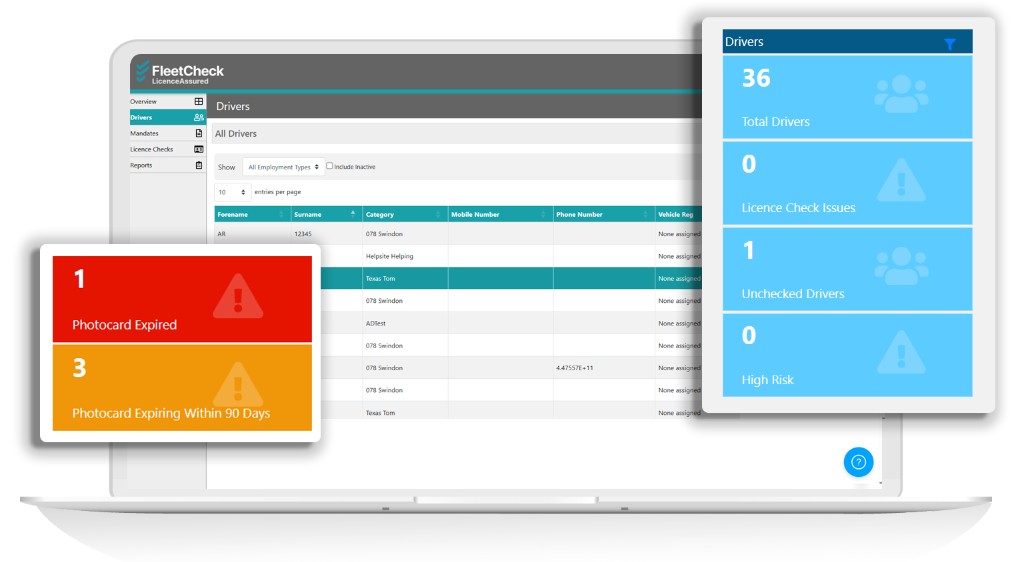Select the Unchecked Drivers tile

click(846, 269)
